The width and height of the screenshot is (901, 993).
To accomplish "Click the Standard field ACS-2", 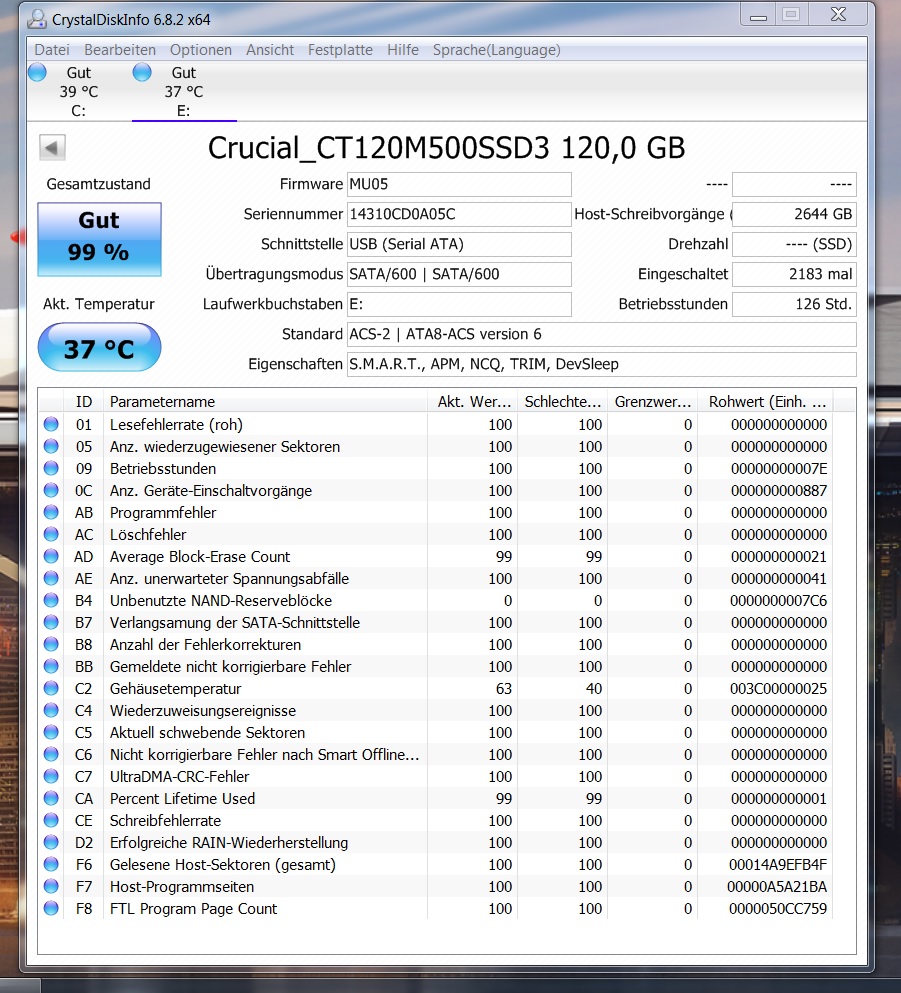I will [602, 334].
